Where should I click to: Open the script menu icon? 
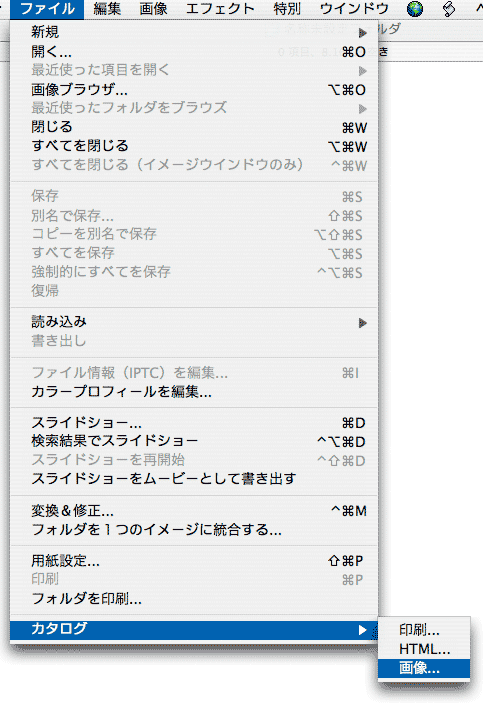click(x=448, y=9)
